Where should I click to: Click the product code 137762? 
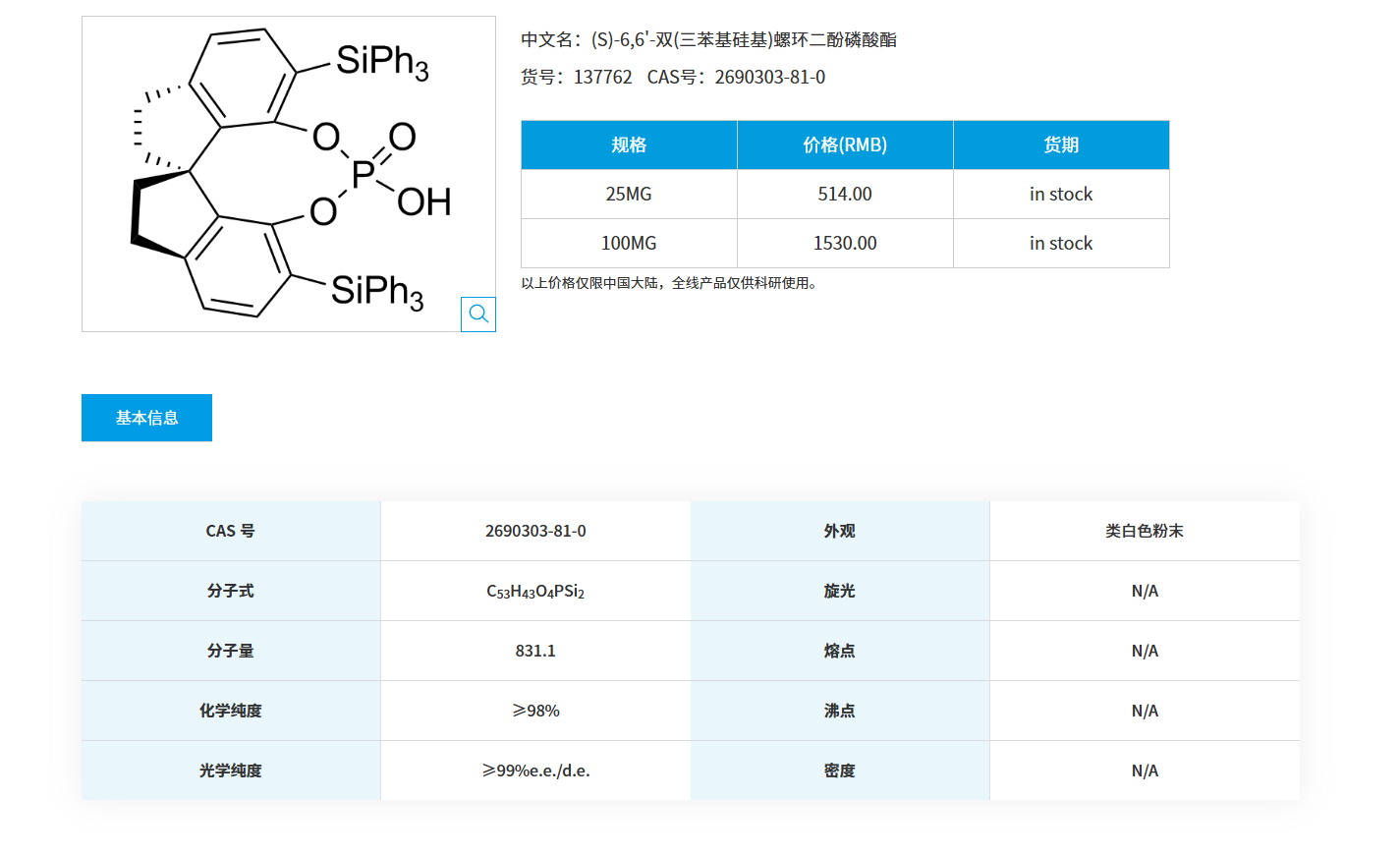(x=602, y=77)
